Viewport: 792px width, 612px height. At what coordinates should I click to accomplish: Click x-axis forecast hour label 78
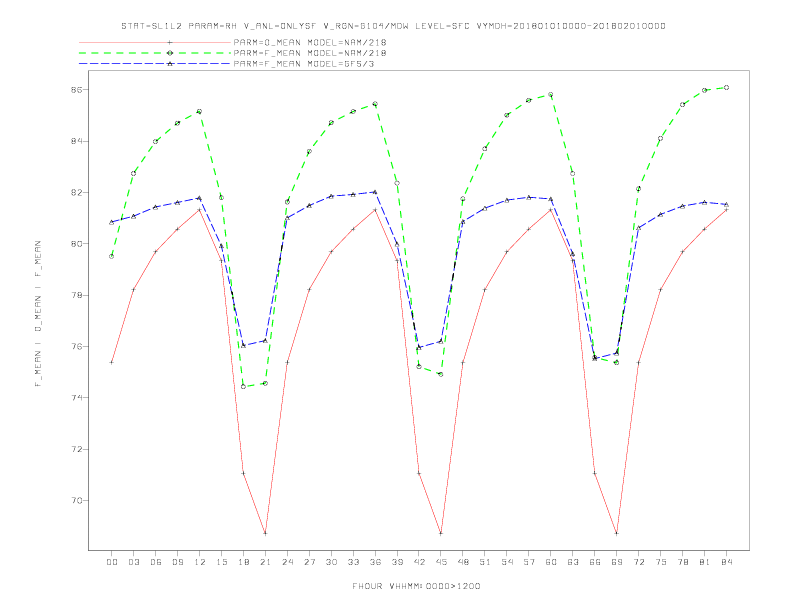click(x=682, y=562)
